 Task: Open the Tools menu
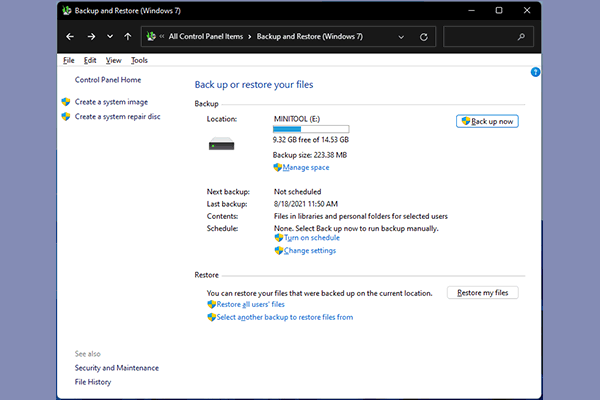coord(139,60)
